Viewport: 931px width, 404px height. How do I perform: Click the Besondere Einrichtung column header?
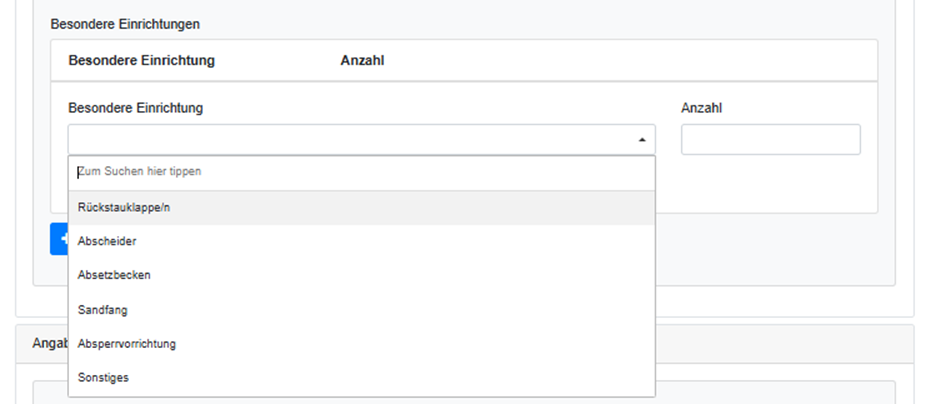click(x=141, y=61)
